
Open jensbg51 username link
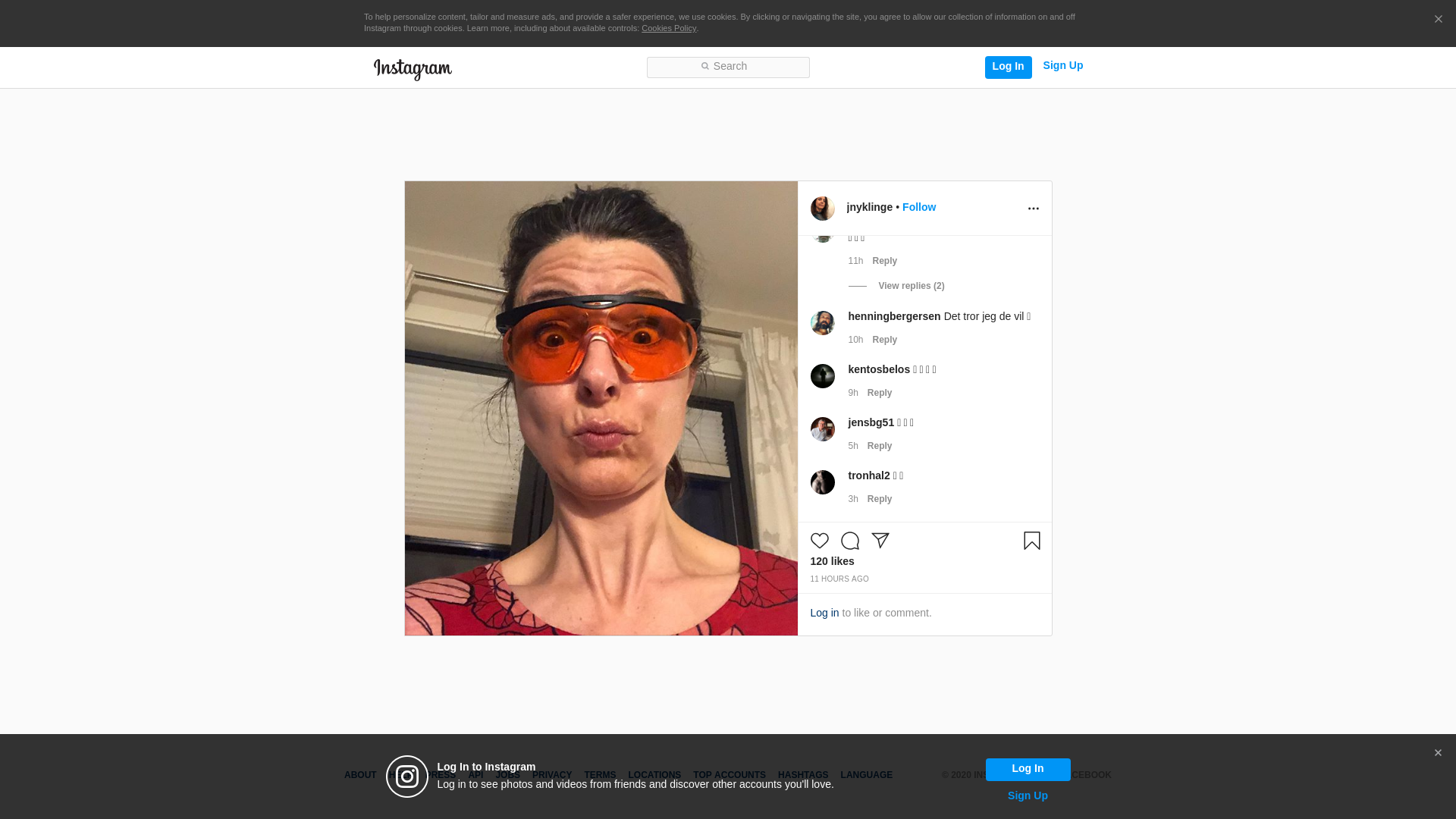point(871,422)
